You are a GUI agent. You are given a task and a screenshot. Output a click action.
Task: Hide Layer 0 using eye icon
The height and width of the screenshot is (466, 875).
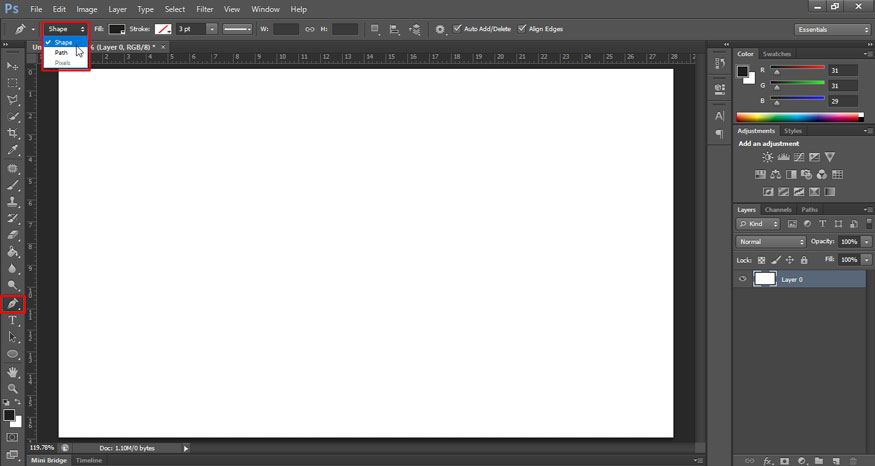pos(742,280)
